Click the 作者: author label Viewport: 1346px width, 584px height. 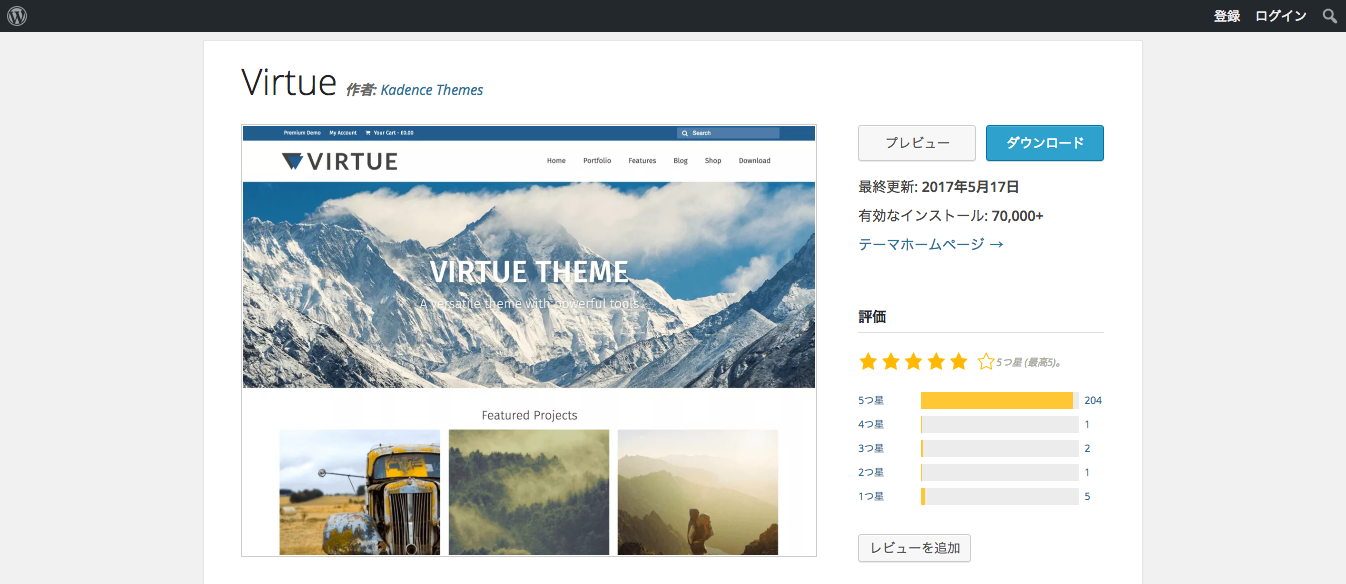360,90
